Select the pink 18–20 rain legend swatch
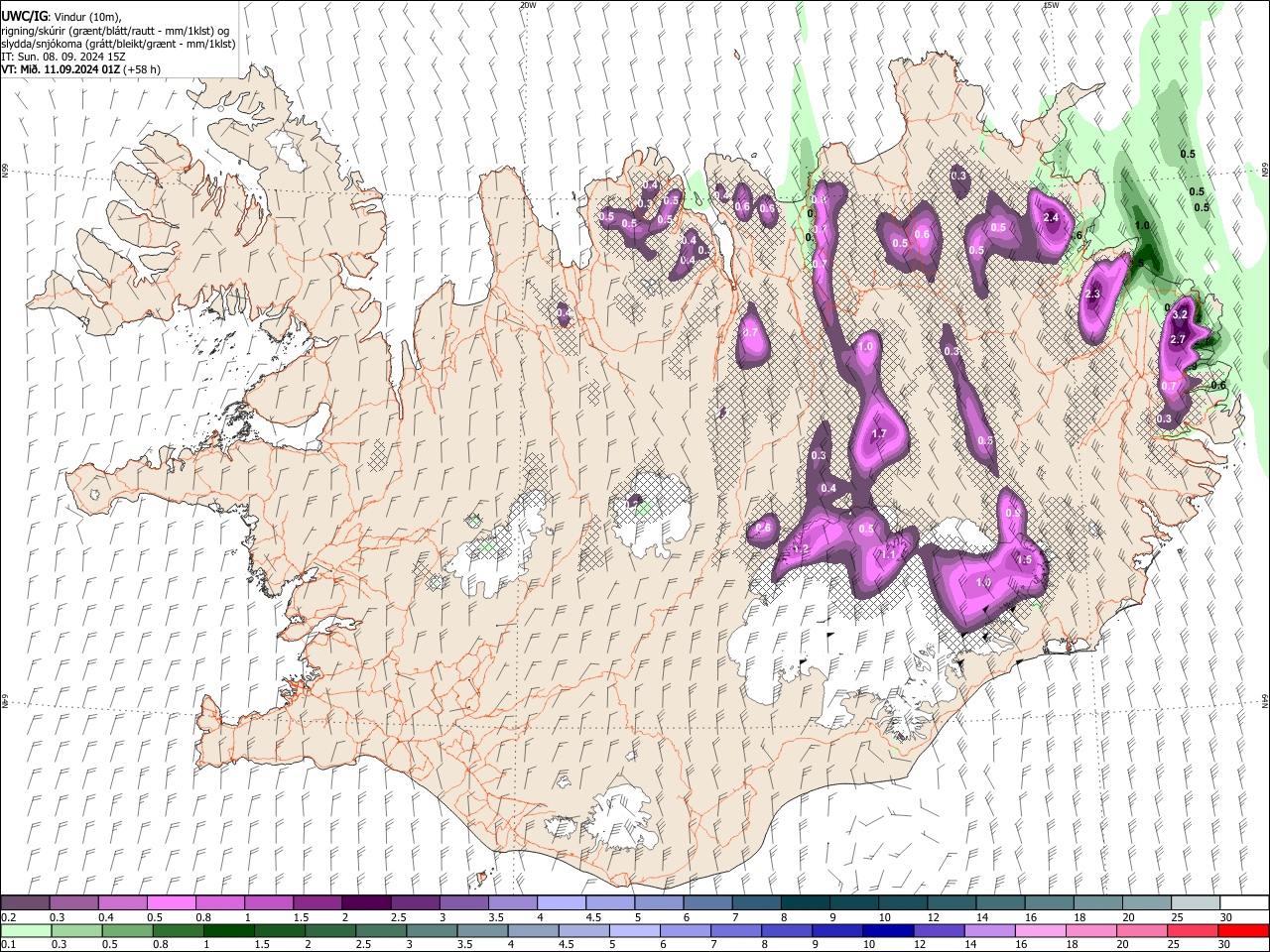Image resolution: width=1270 pixels, height=952 pixels. (1090, 931)
